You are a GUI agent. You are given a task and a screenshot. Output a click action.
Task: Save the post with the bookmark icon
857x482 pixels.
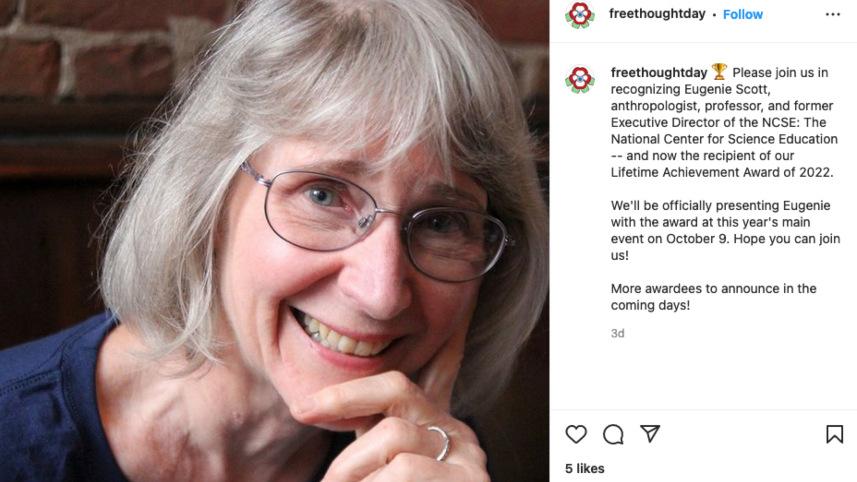pos(834,434)
